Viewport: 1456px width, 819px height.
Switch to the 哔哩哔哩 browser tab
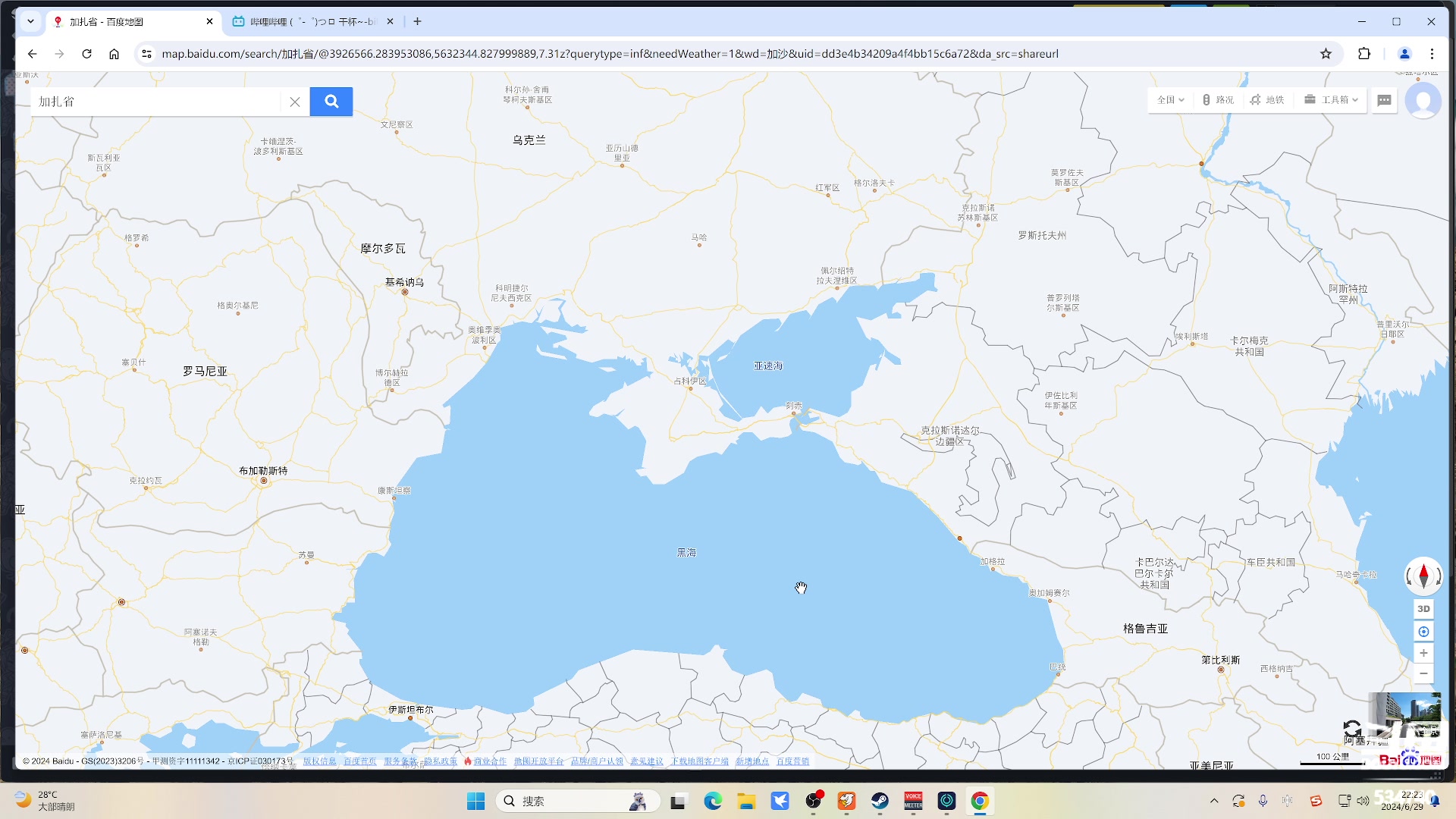coord(312,22)
